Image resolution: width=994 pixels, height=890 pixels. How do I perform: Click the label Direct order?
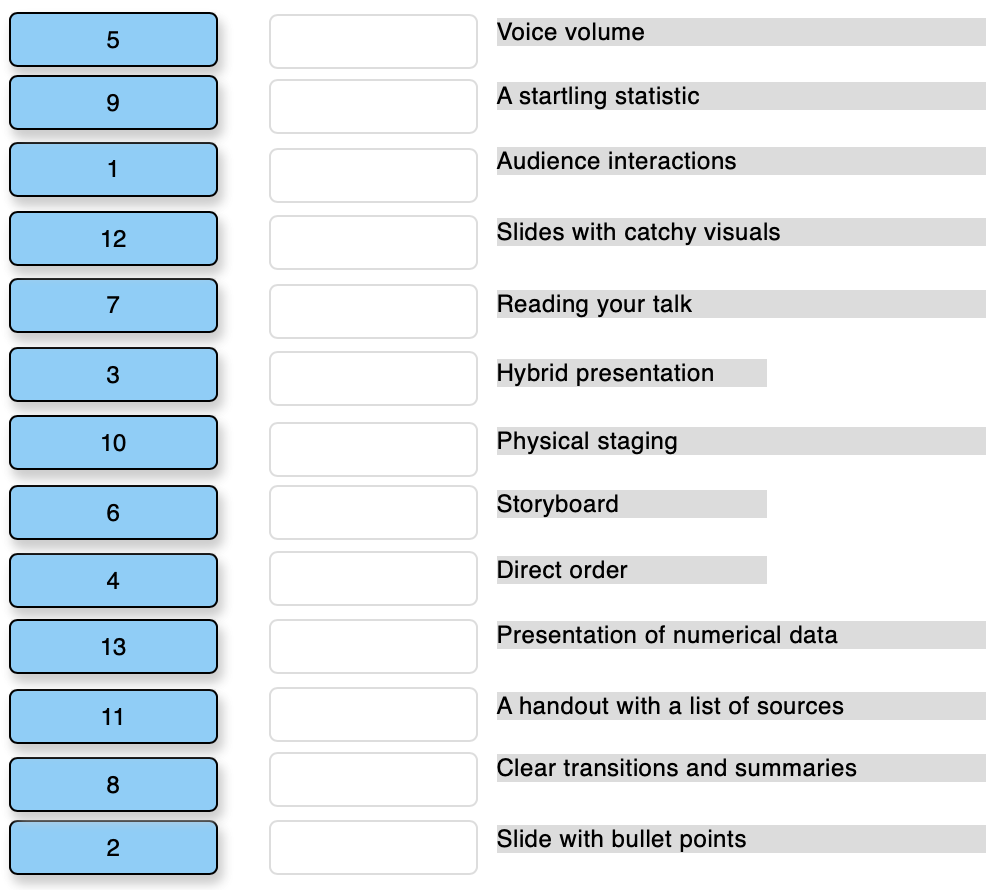pos(560,570)
